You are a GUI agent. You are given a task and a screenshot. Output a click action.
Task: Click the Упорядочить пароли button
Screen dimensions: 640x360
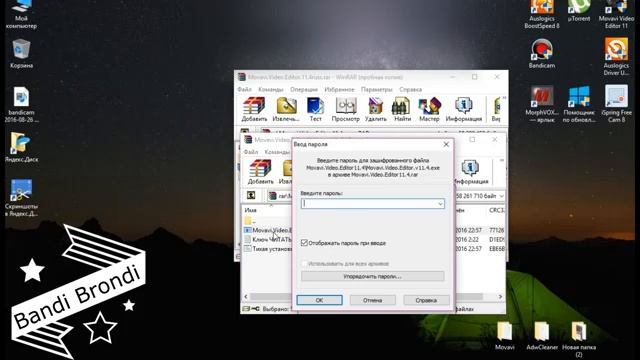372,276
